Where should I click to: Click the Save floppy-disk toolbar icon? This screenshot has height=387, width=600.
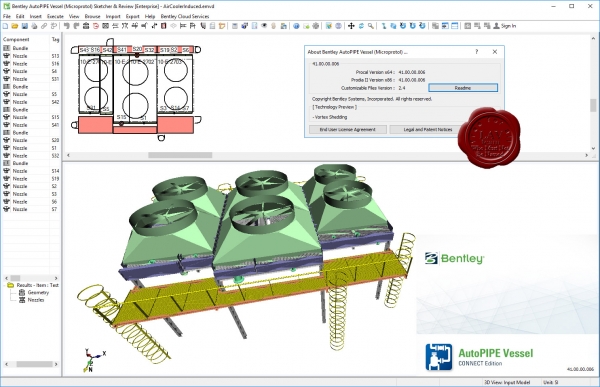point(24,26)
